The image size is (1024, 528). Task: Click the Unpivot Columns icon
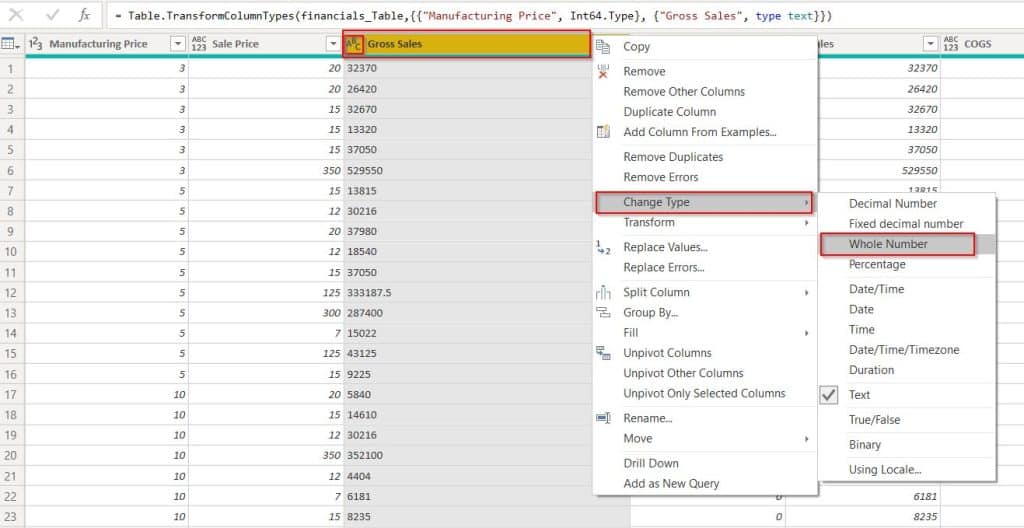[603, 353]
